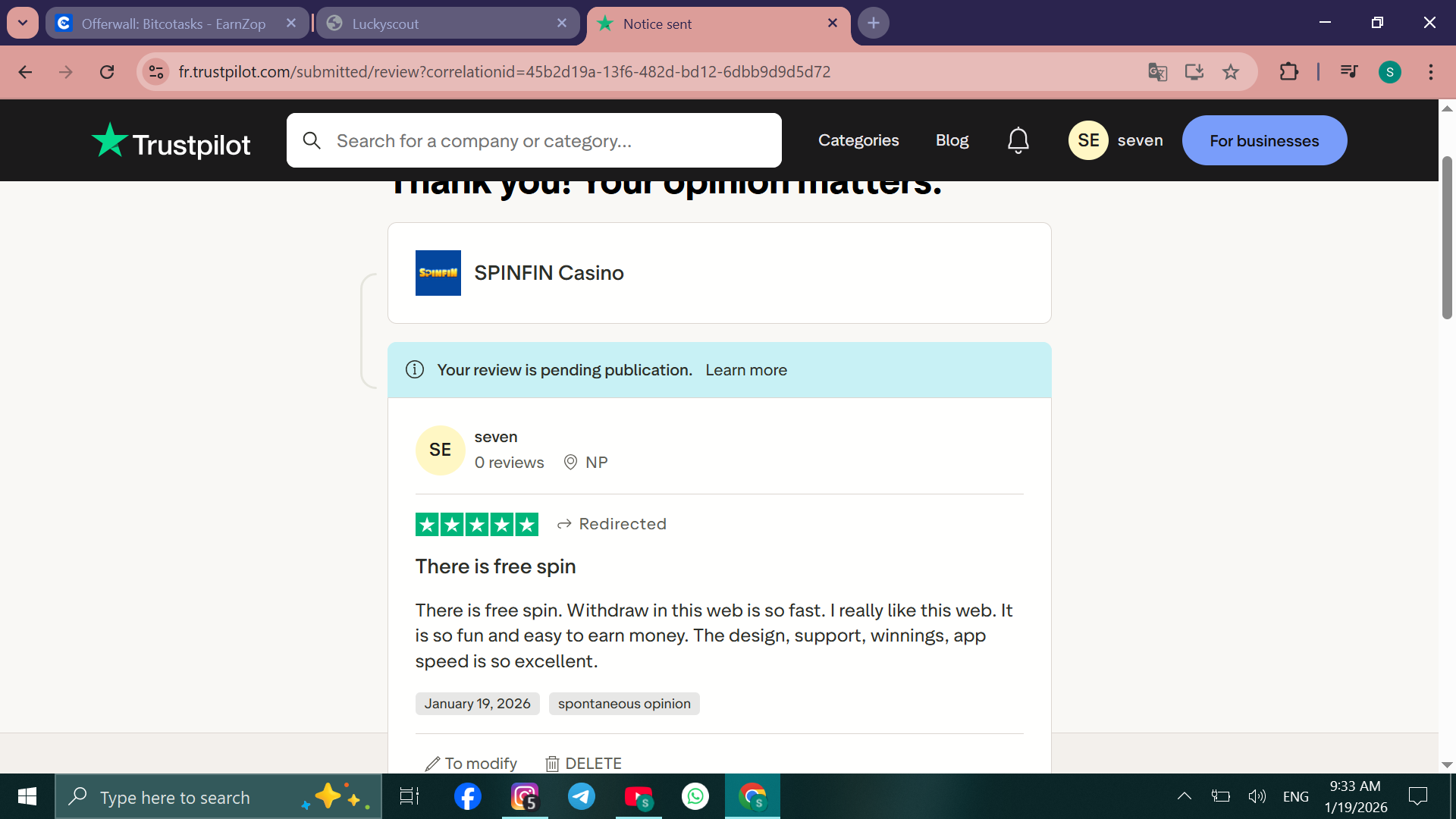
Task: Open the Blog link
Action: point(952,140)
